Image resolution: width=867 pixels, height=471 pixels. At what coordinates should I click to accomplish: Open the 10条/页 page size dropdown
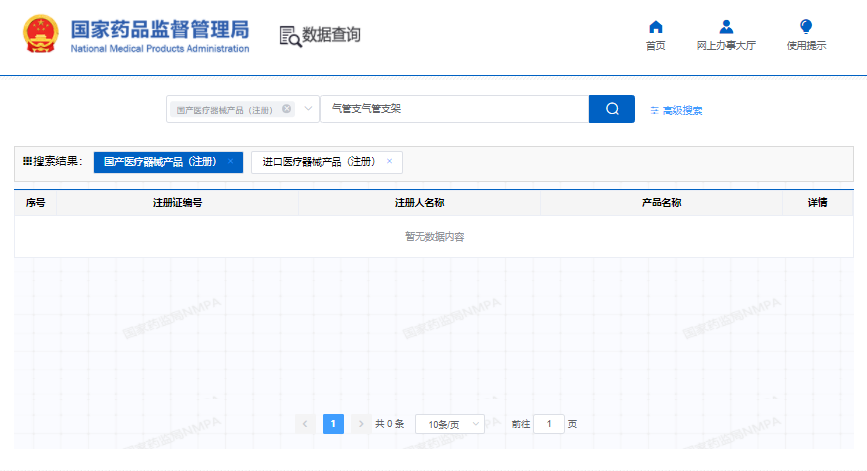point(449,424)
